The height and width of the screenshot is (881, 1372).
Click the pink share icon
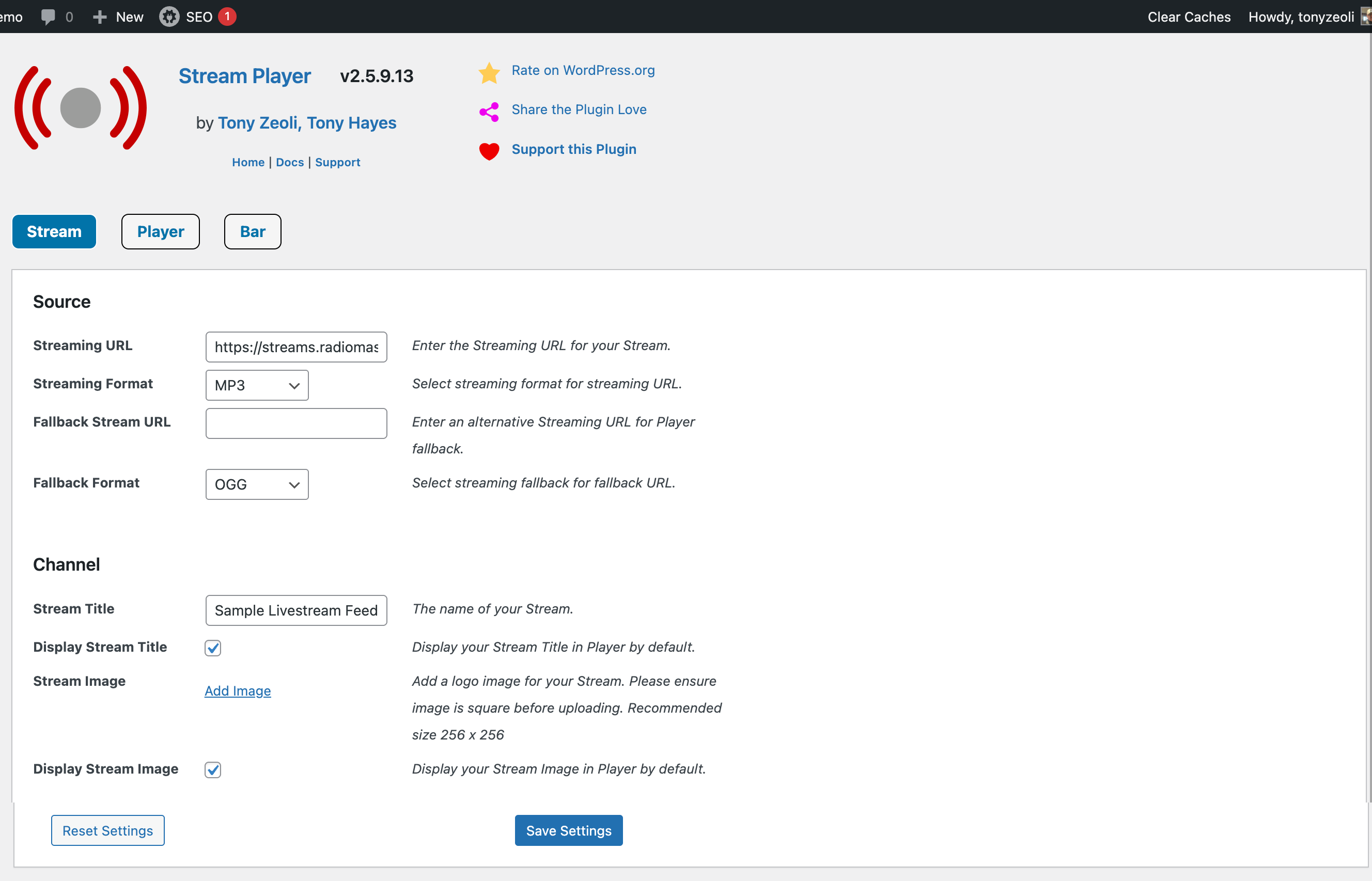pos(489,112)
